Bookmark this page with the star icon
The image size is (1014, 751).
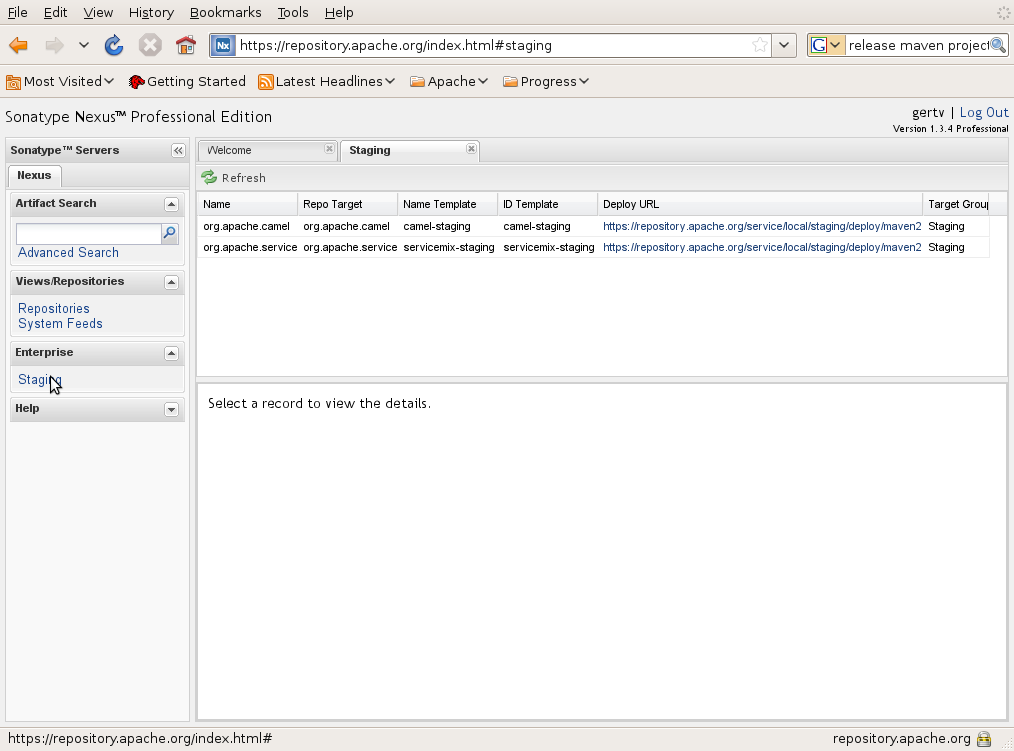point(760,45)
